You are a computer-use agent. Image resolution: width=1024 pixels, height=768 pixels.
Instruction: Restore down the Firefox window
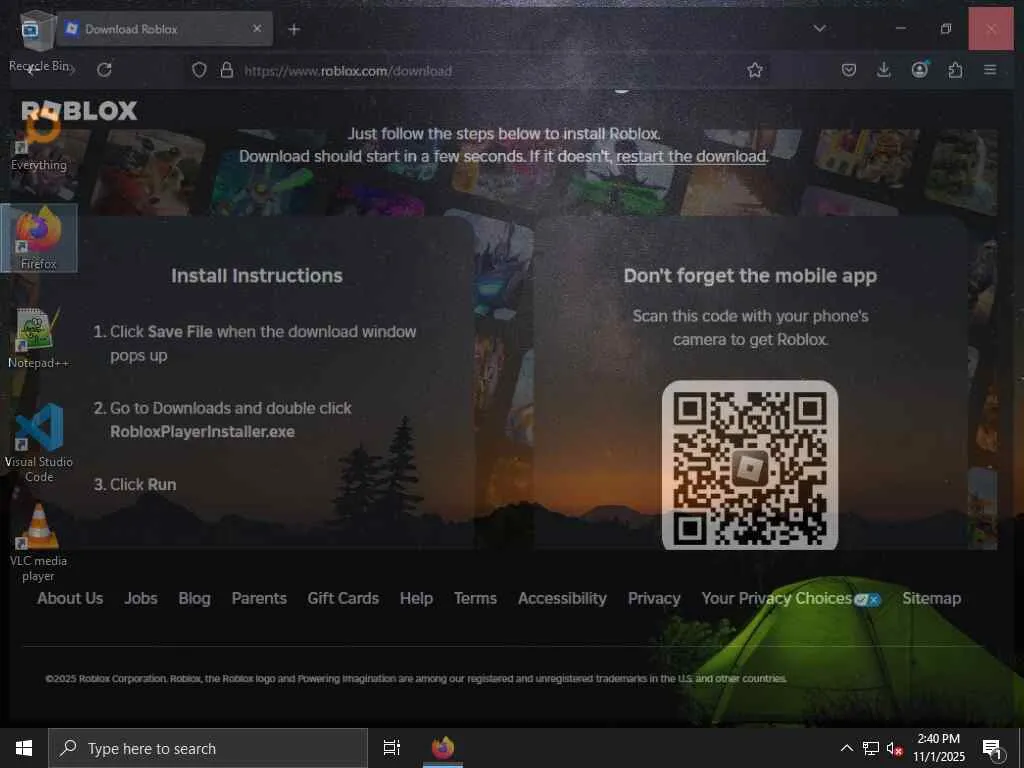[946, 29]
